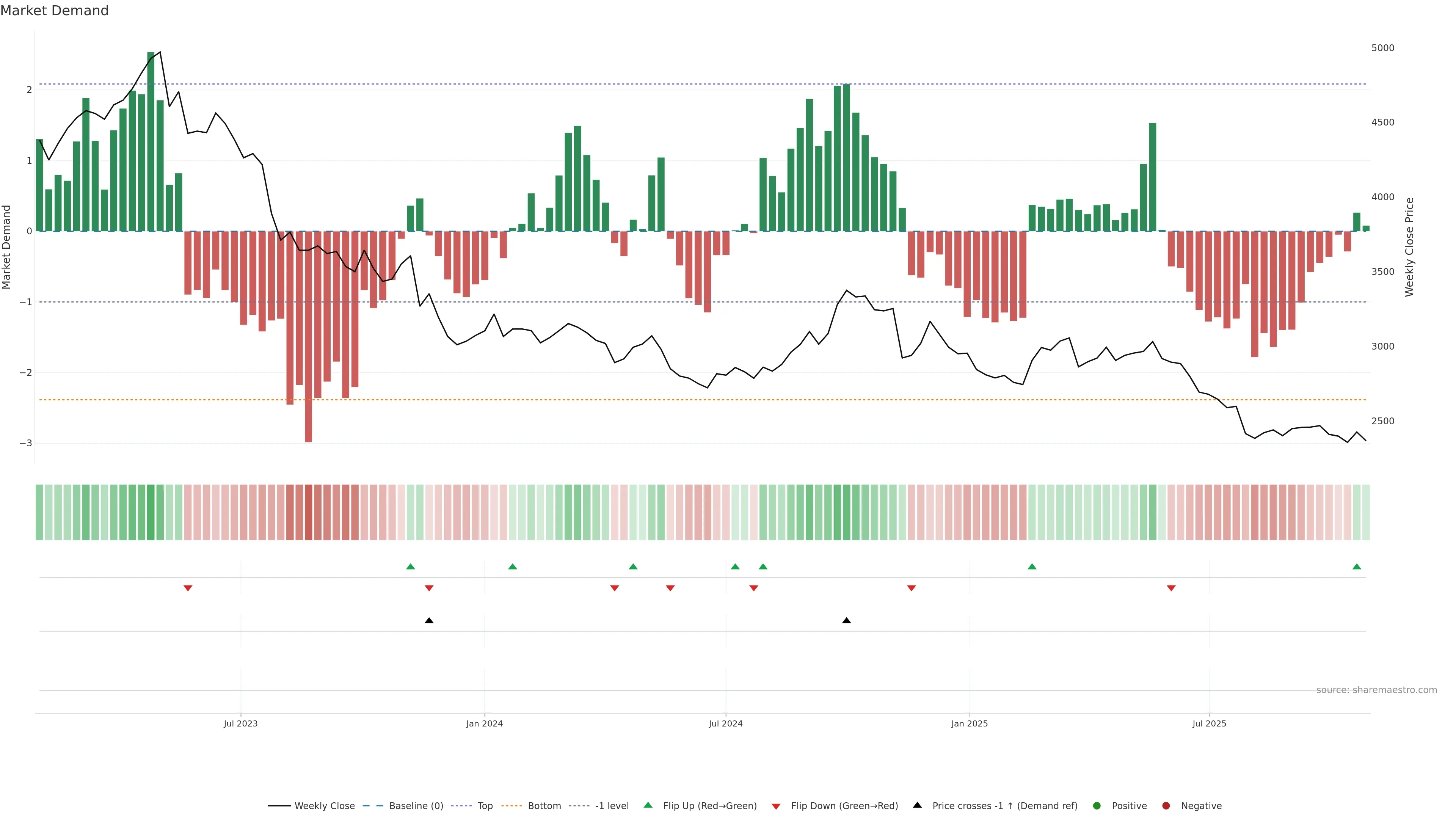Click Flip Up green triangle legend icon

click(x=648, y=805)
